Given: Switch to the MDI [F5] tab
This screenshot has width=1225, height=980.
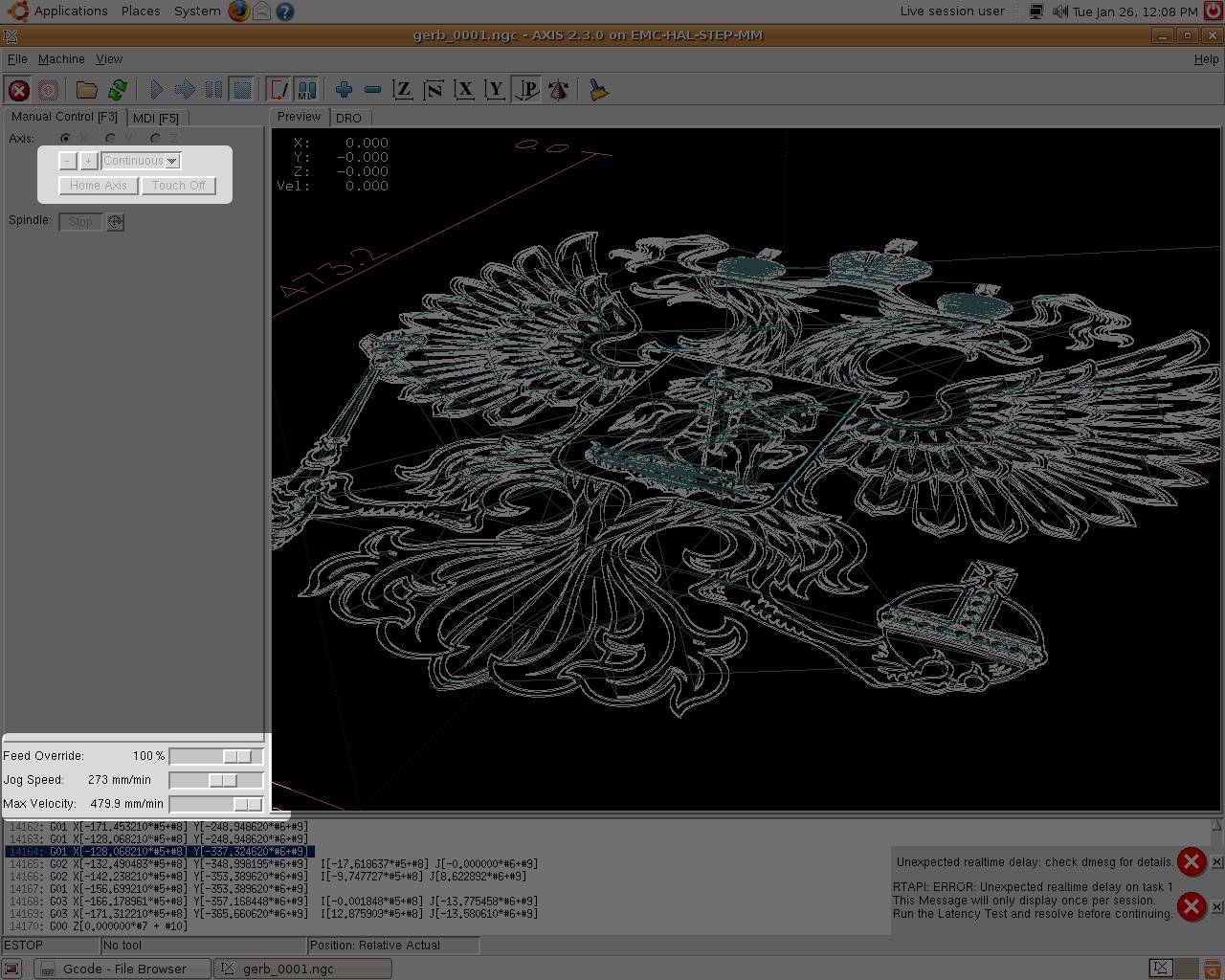Looking at the screenshot, I should pos(156,118).
